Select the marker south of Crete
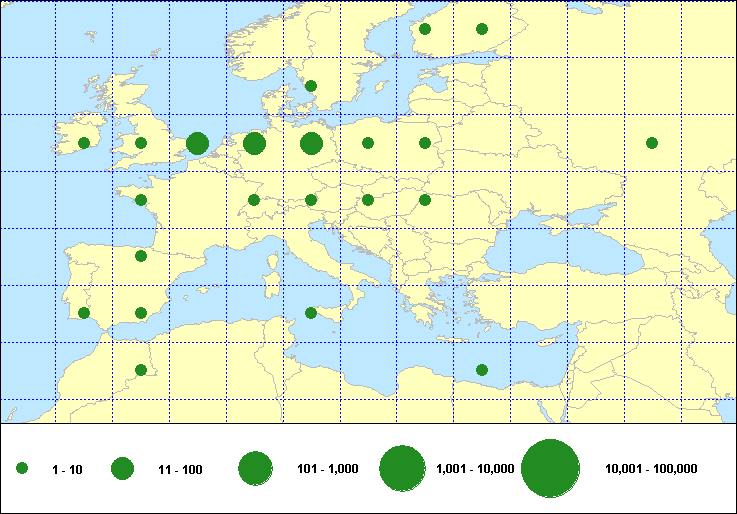The height and width of the screenshot is (514, 737). click(x=482, y=370)
